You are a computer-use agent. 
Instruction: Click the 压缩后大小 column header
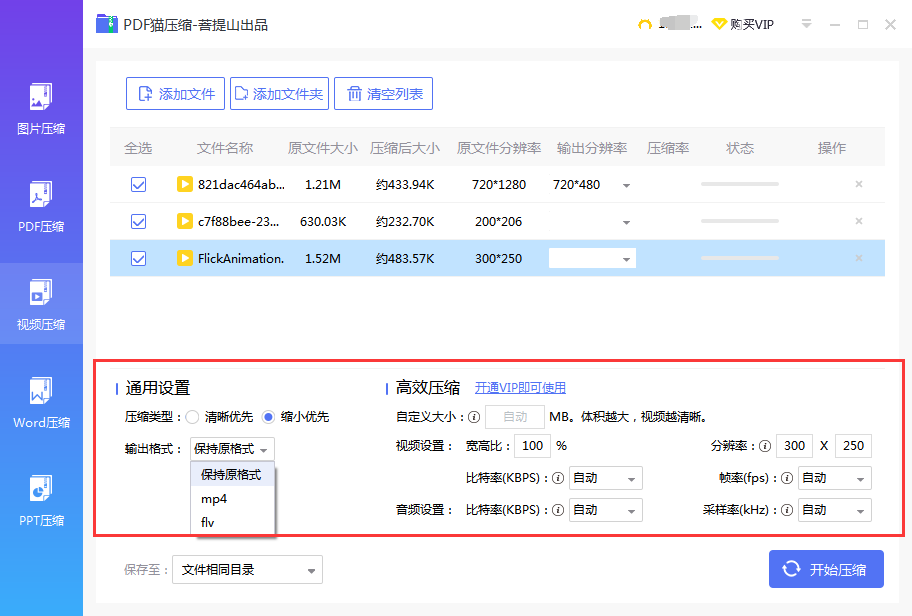click(405, 148)
